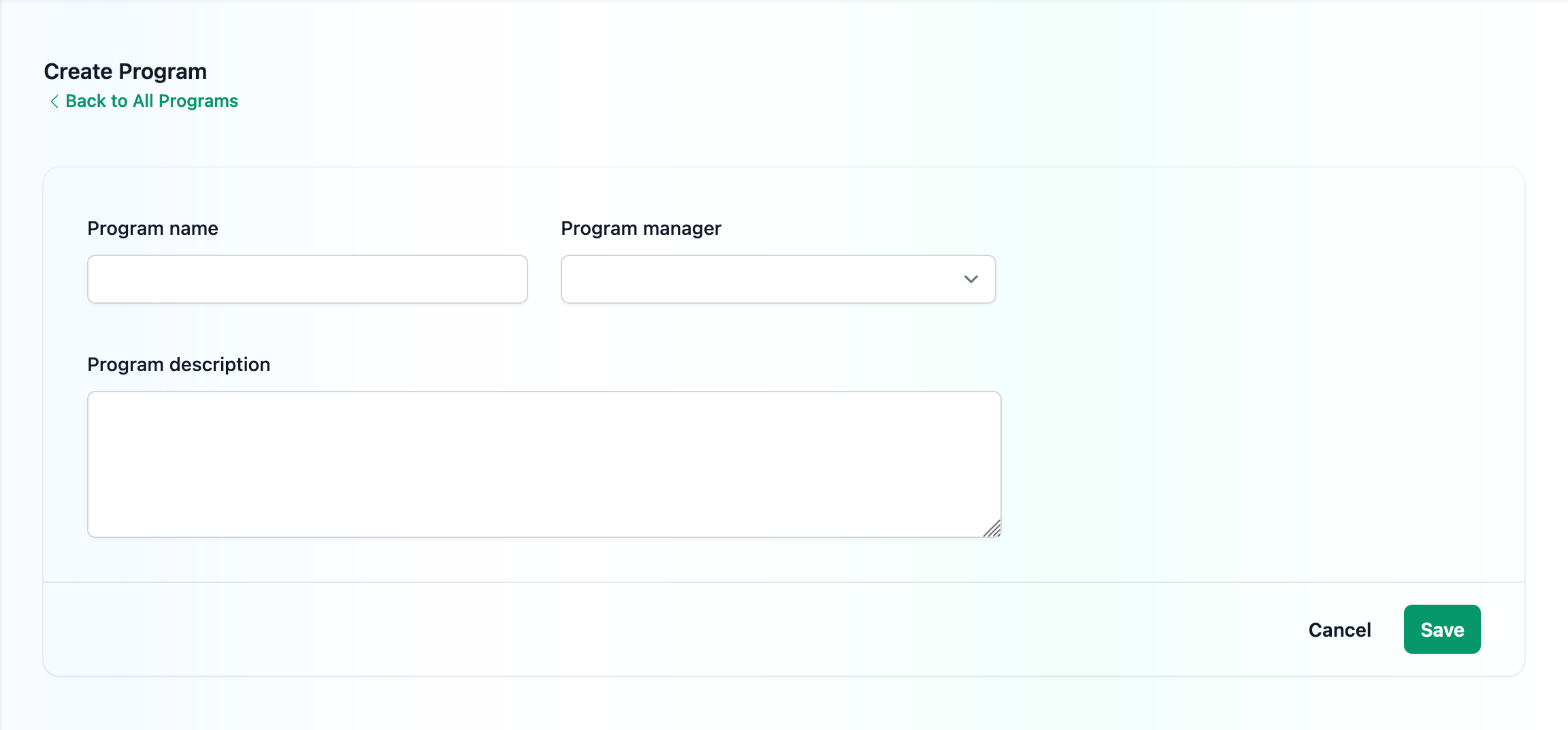Discard the form using Cancel
1568x730 pixels.
(x=1339, y=630)
